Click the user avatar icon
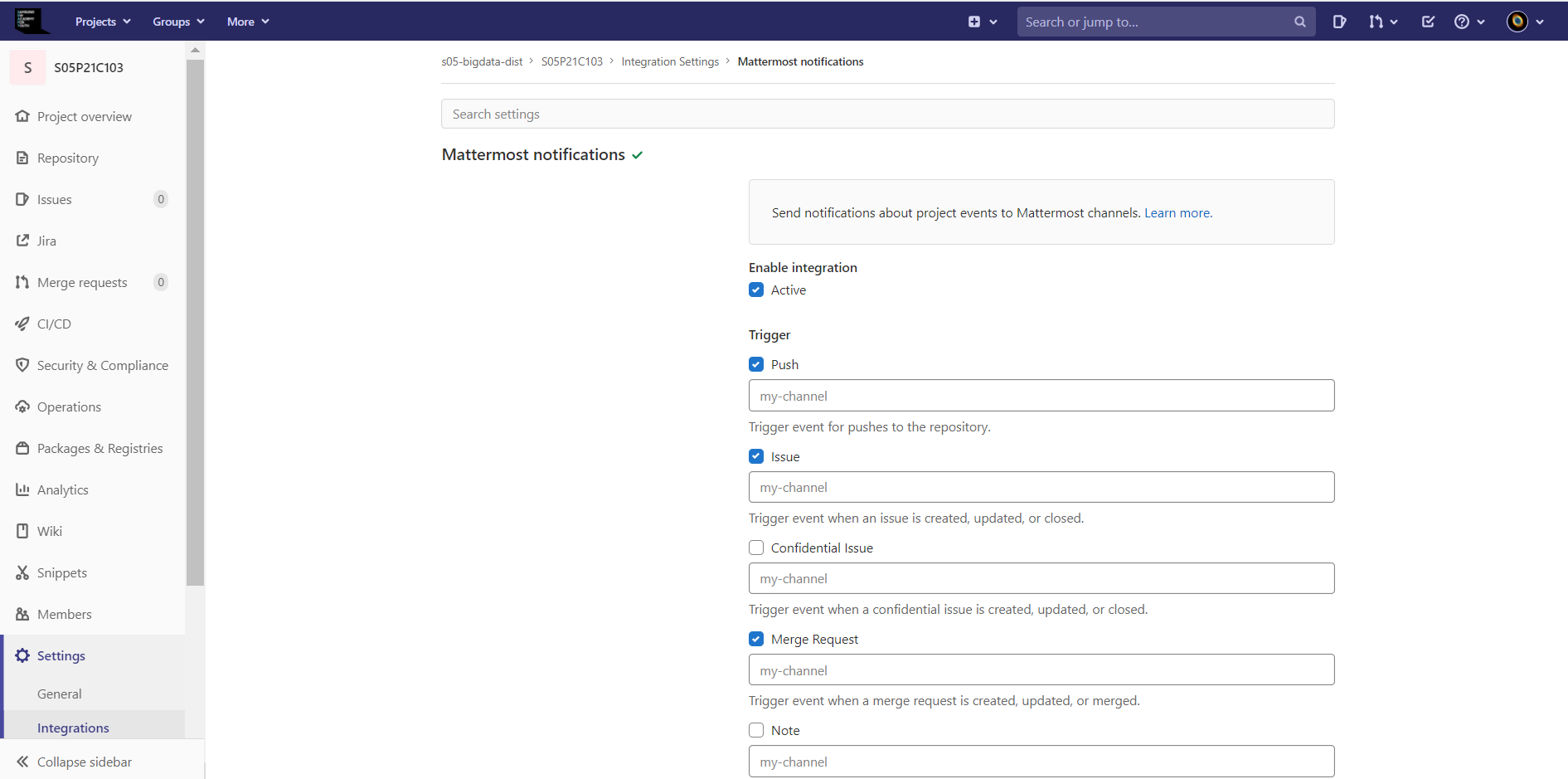Image resolution: width=1568 pixels, height=779 pixels. point(1517,22)
